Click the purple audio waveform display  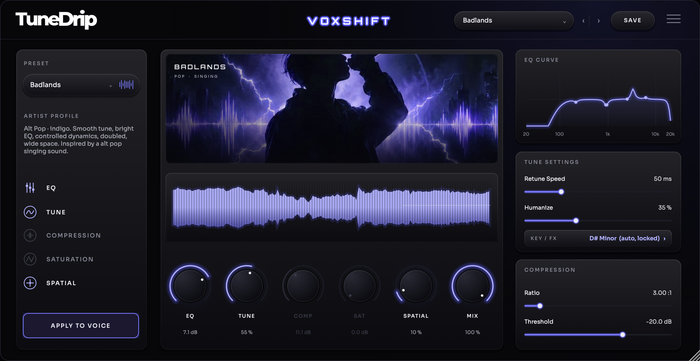click(x=332, y=207)
